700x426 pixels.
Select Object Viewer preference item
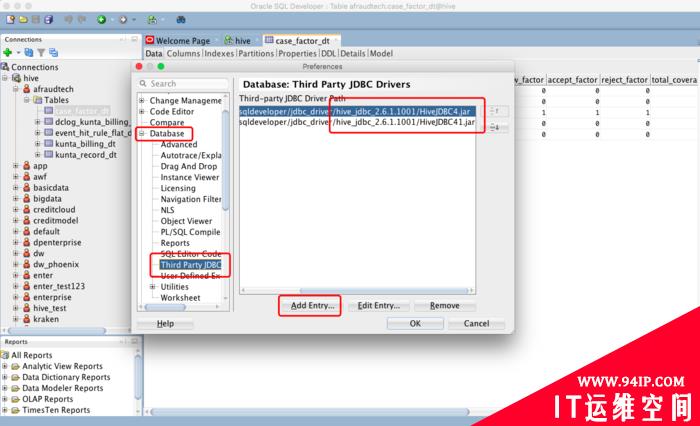point(186,221)
